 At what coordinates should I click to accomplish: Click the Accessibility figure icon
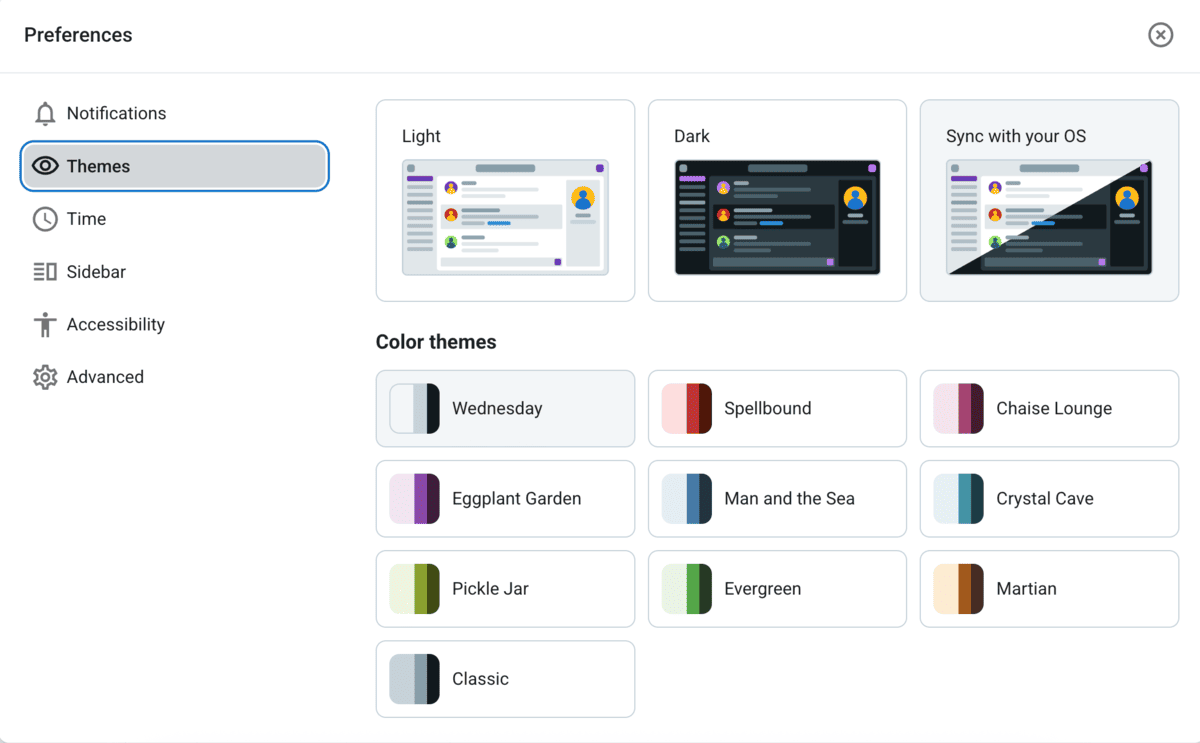click(45, 324)
